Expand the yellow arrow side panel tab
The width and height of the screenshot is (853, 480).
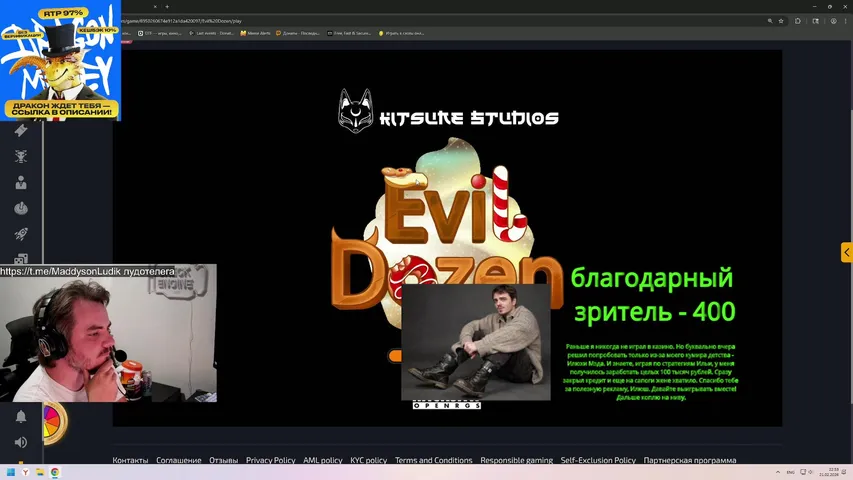click(x=846, y=252)
